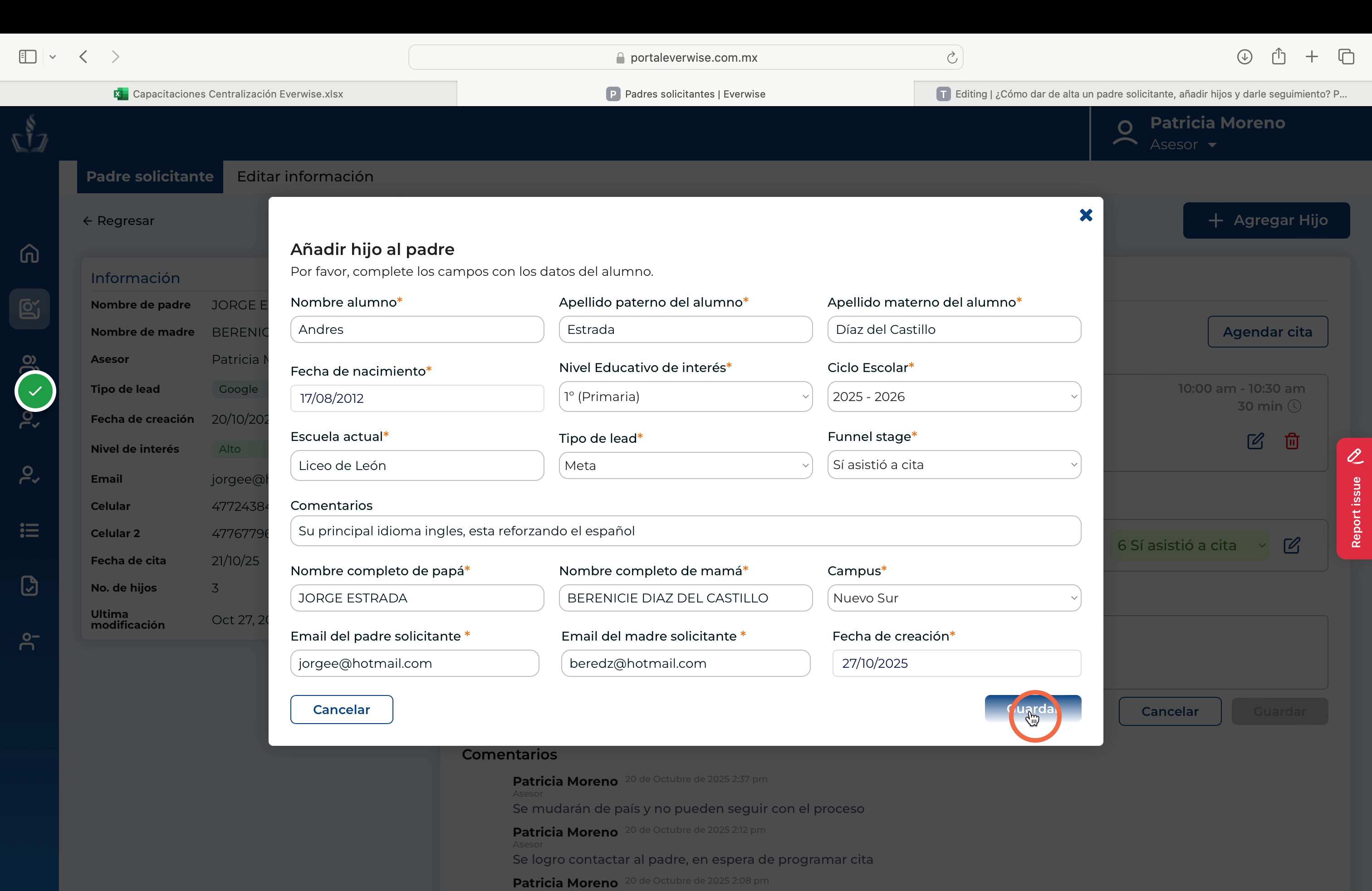The image size is (1372, 891).
Task: Select the Editar información tab
Action: (305, 176)
